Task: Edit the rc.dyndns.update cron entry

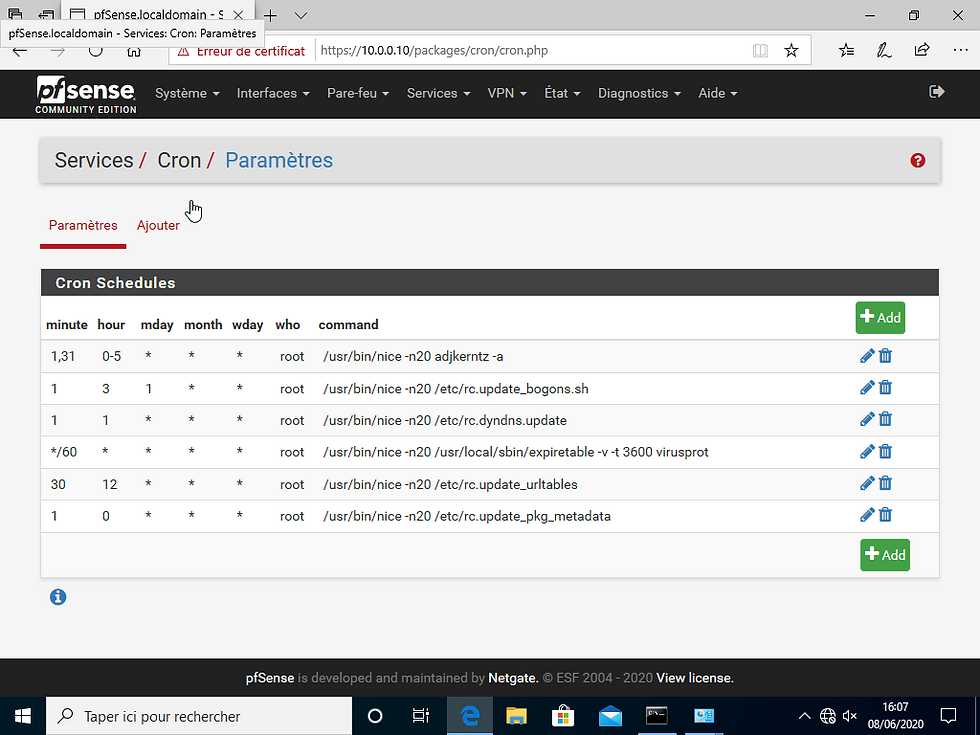Action: point(867,419)
